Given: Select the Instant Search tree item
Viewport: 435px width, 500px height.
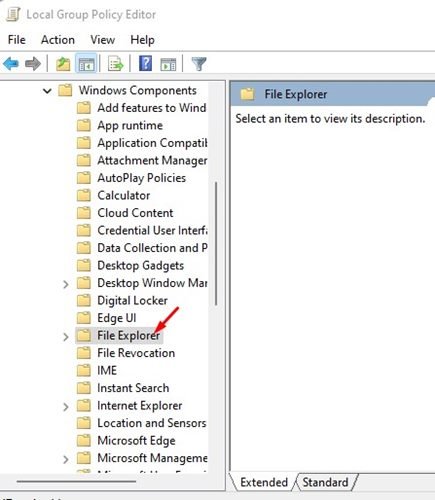Looking at the screenshot, I should point(133,388).
